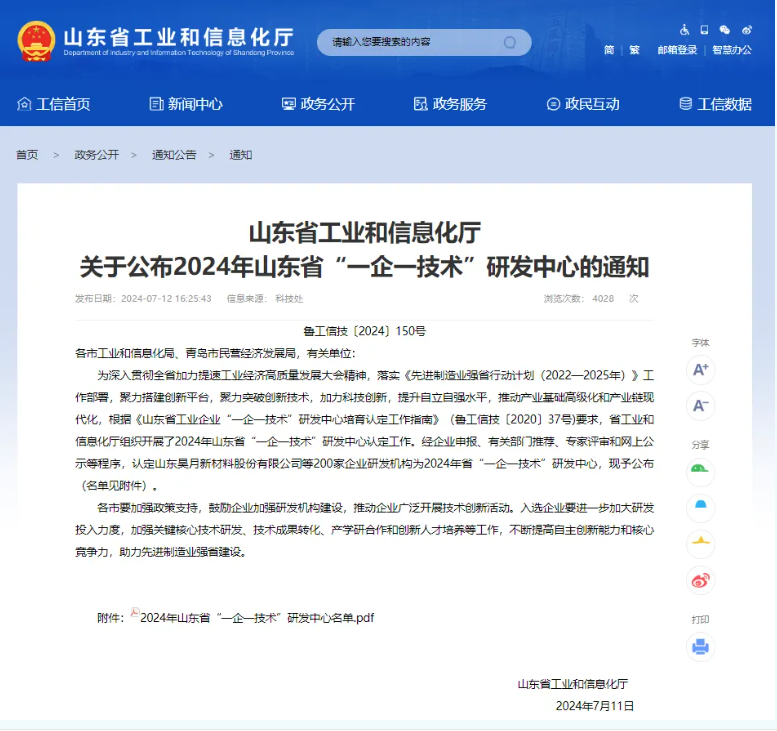Click the date 2024年7月11日 at the bottom

pos(595,706)
